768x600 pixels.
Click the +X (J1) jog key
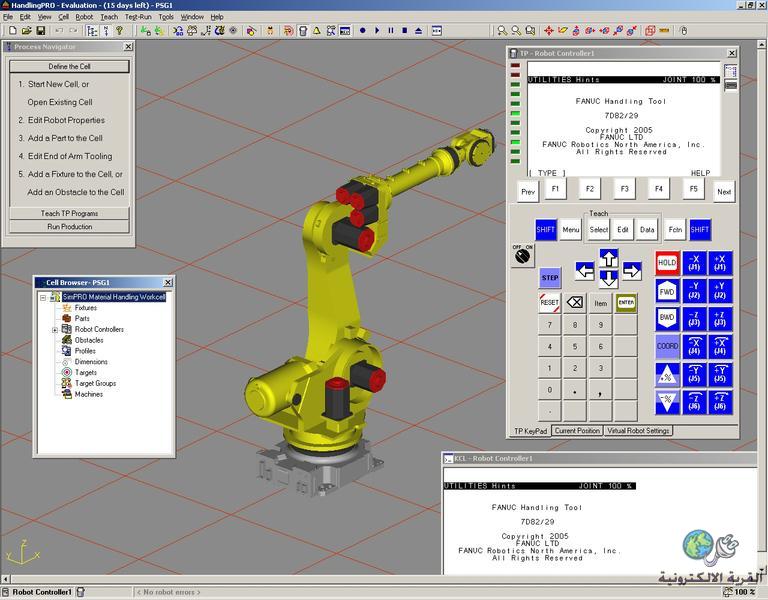click(720, 263)
